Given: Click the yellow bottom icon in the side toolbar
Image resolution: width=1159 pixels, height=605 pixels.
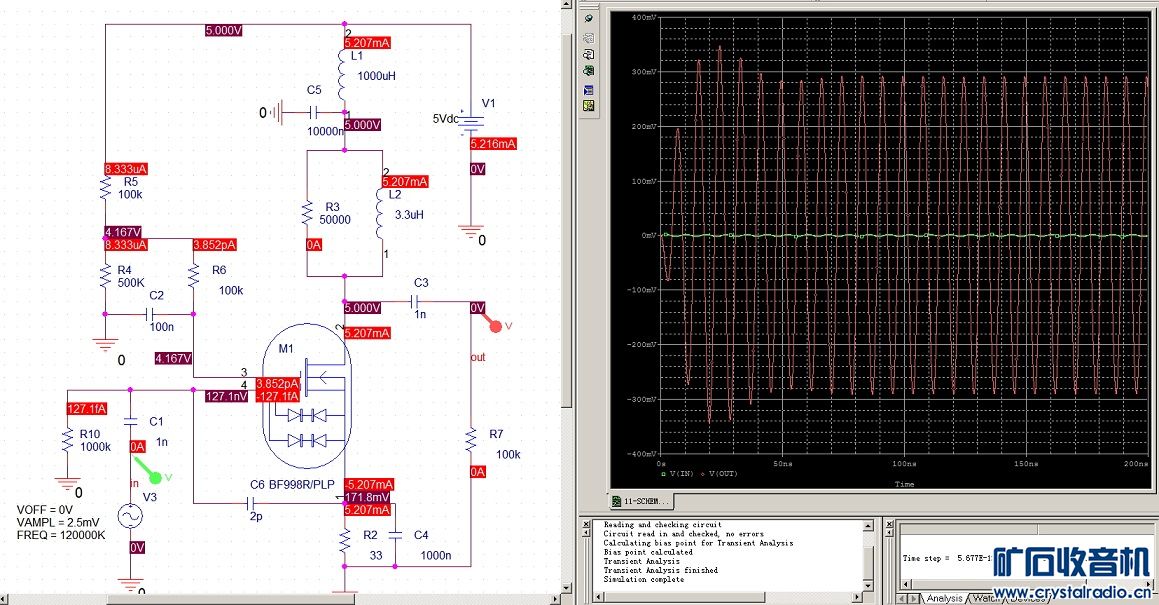Looking at the screenshot, I should [589, 105].
